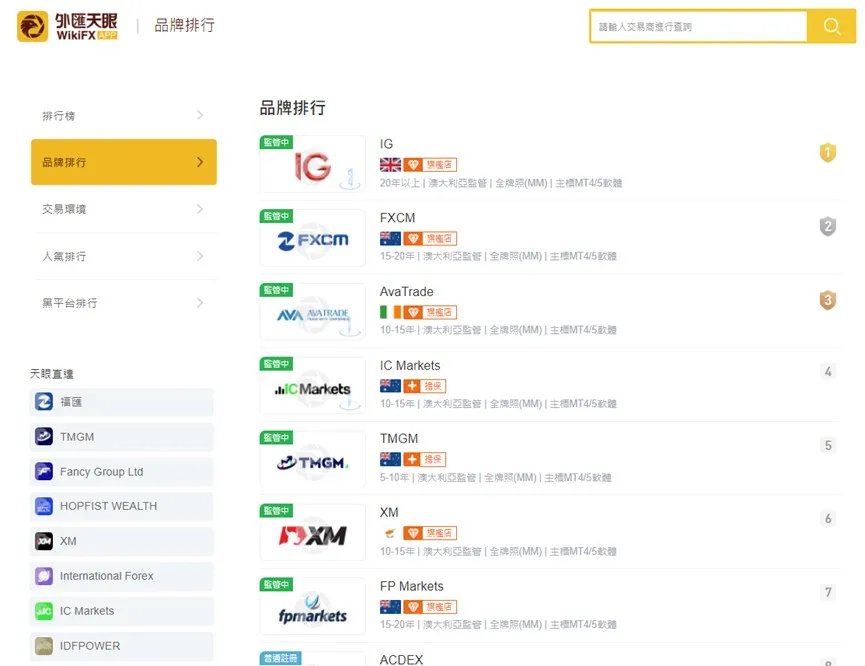Click the TMGM icon in 天眼直達

pos(44,436)
